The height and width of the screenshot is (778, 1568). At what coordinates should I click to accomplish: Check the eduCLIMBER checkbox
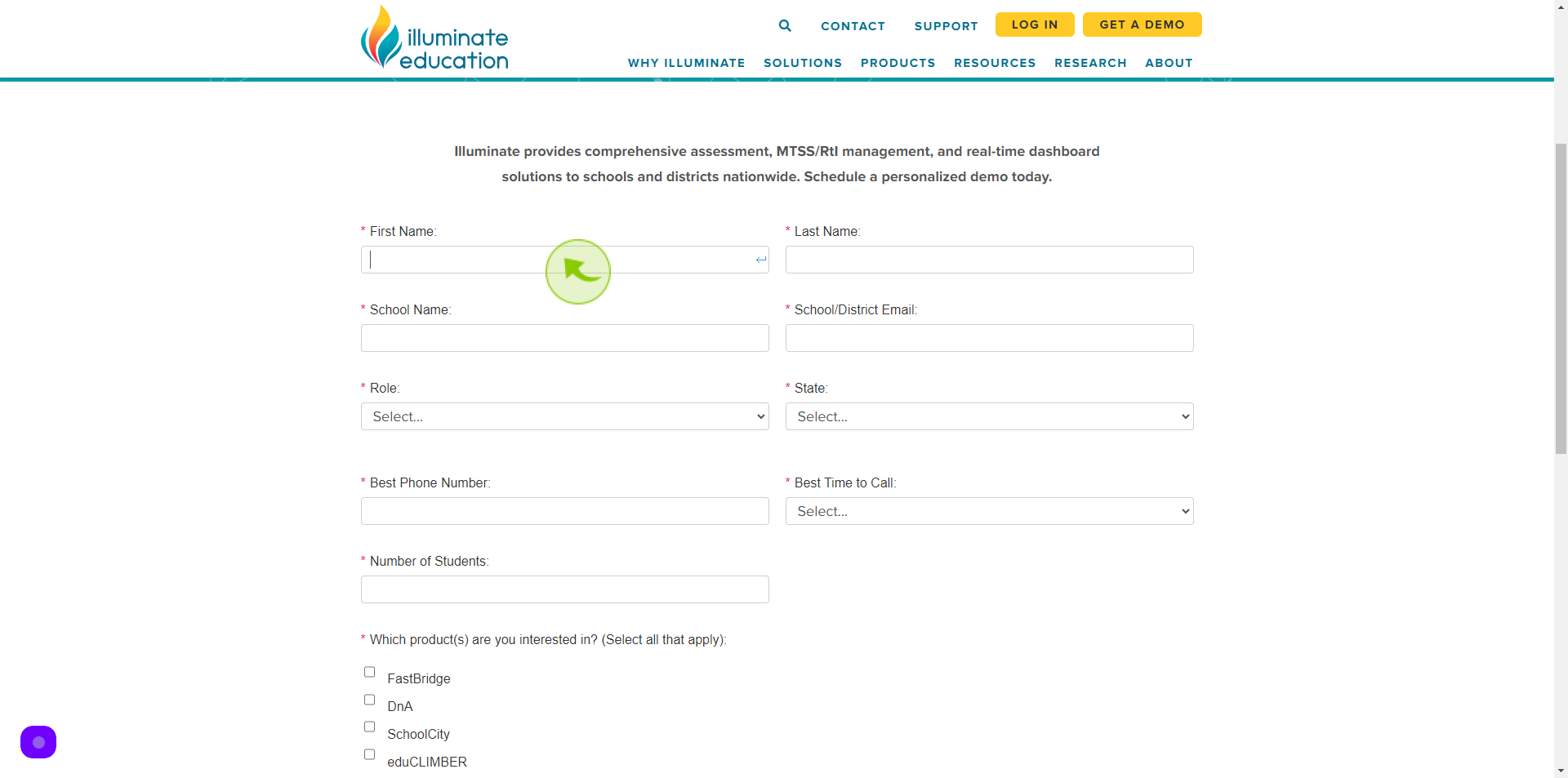[x=369, y=754]
